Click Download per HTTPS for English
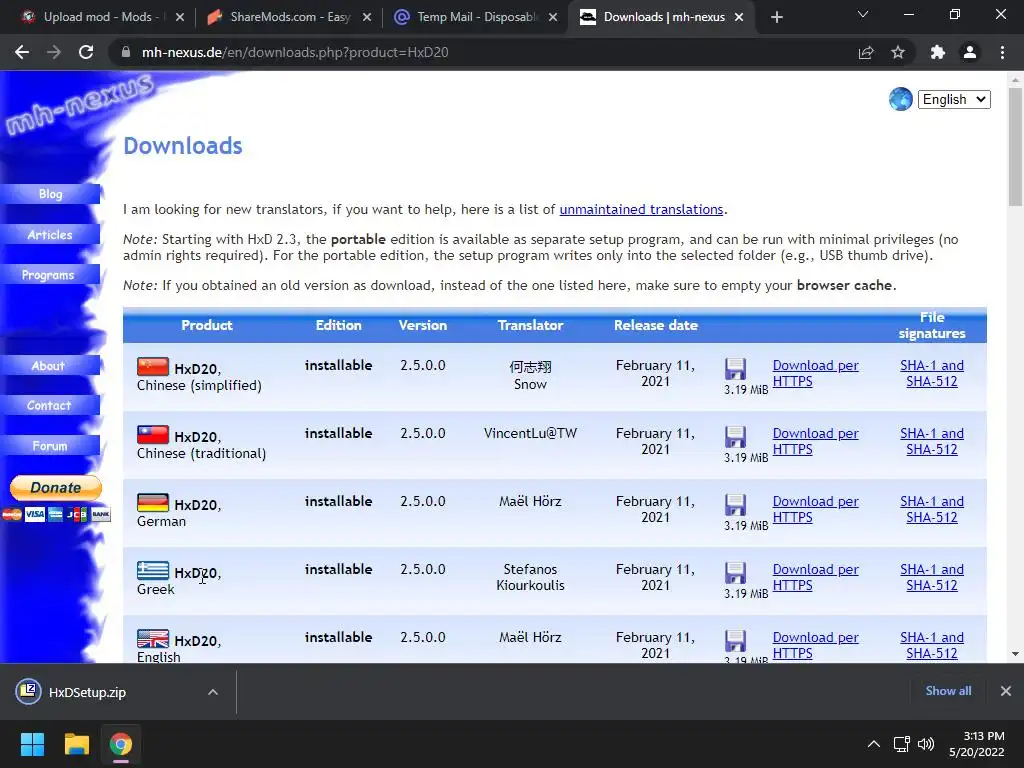The image size is (1024, 768). point(815,645)
